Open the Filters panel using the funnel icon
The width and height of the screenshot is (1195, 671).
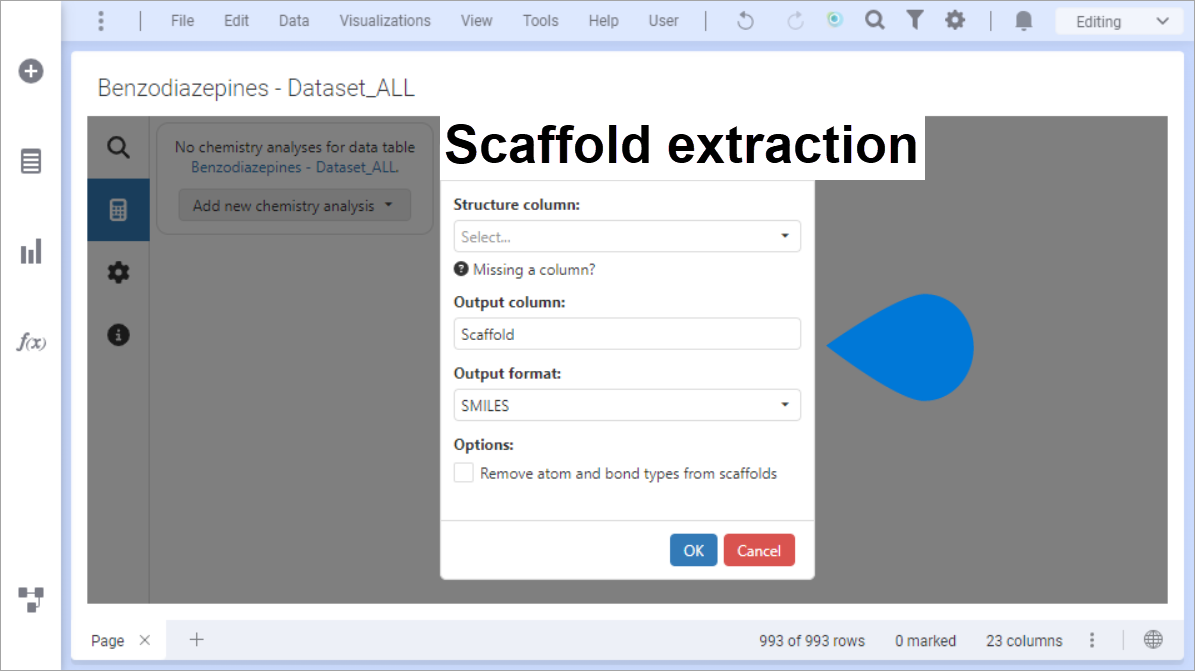tap(915, 20)
